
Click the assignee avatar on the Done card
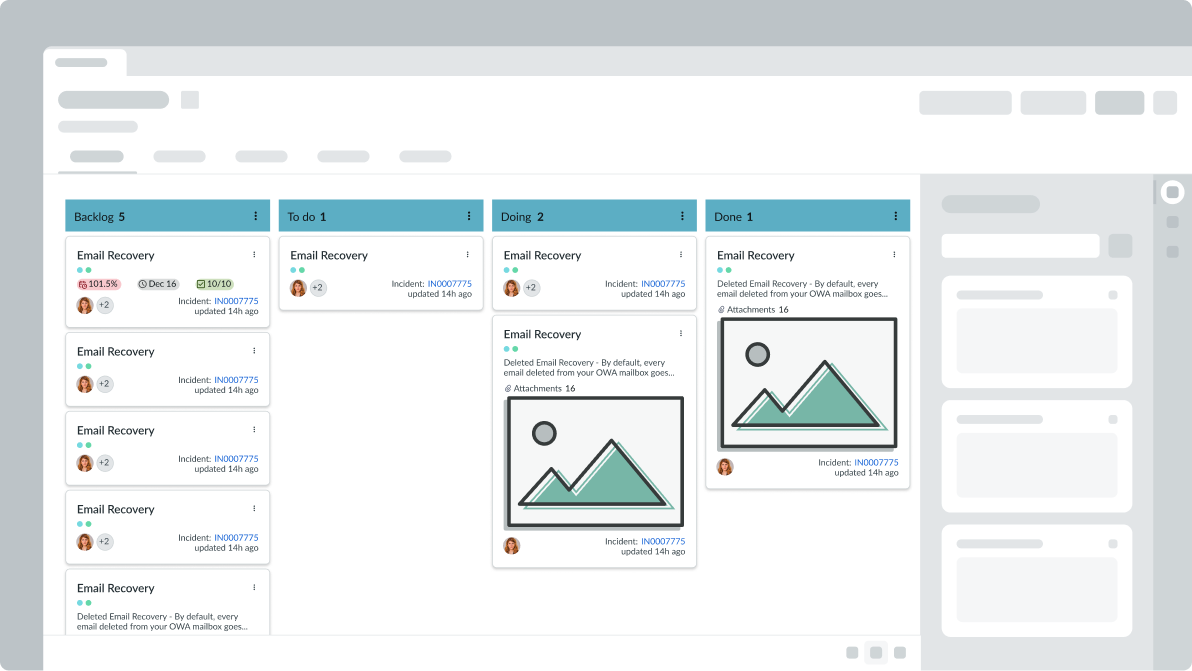pos(725,467)
